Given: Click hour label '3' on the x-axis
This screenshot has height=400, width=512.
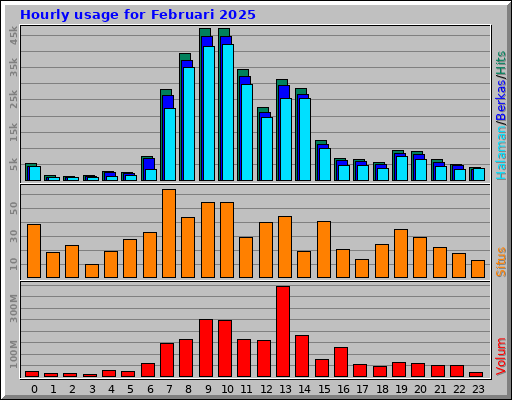Looking at the screenshot, I should (92, 389).
